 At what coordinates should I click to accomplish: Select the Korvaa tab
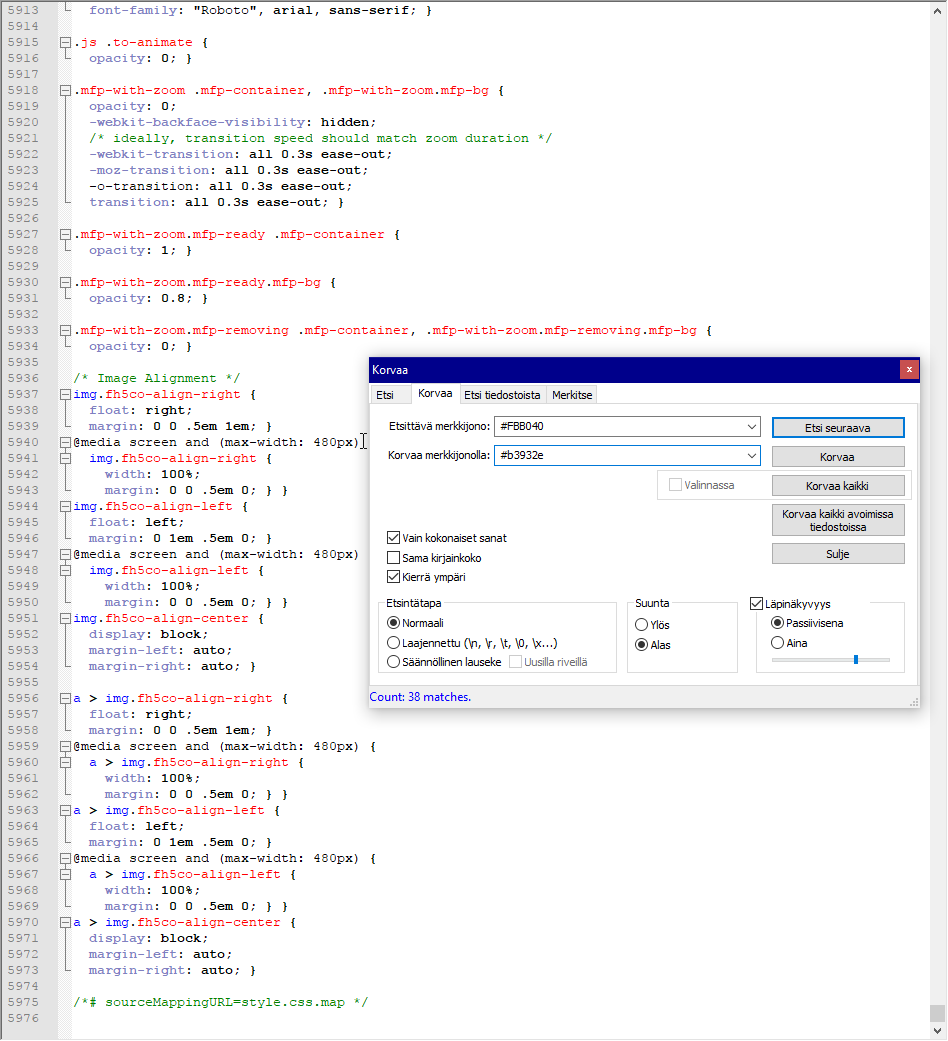tap(435, 394)
